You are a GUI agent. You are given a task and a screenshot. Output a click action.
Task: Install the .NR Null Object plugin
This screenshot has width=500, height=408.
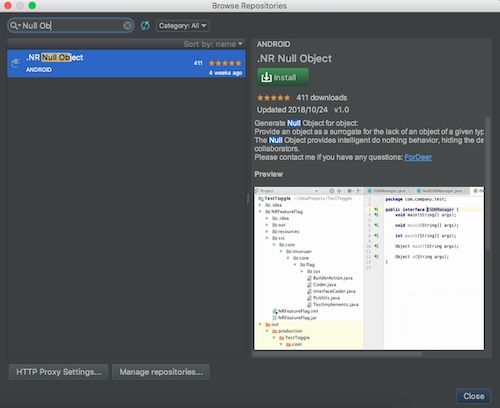click(283, 77)
